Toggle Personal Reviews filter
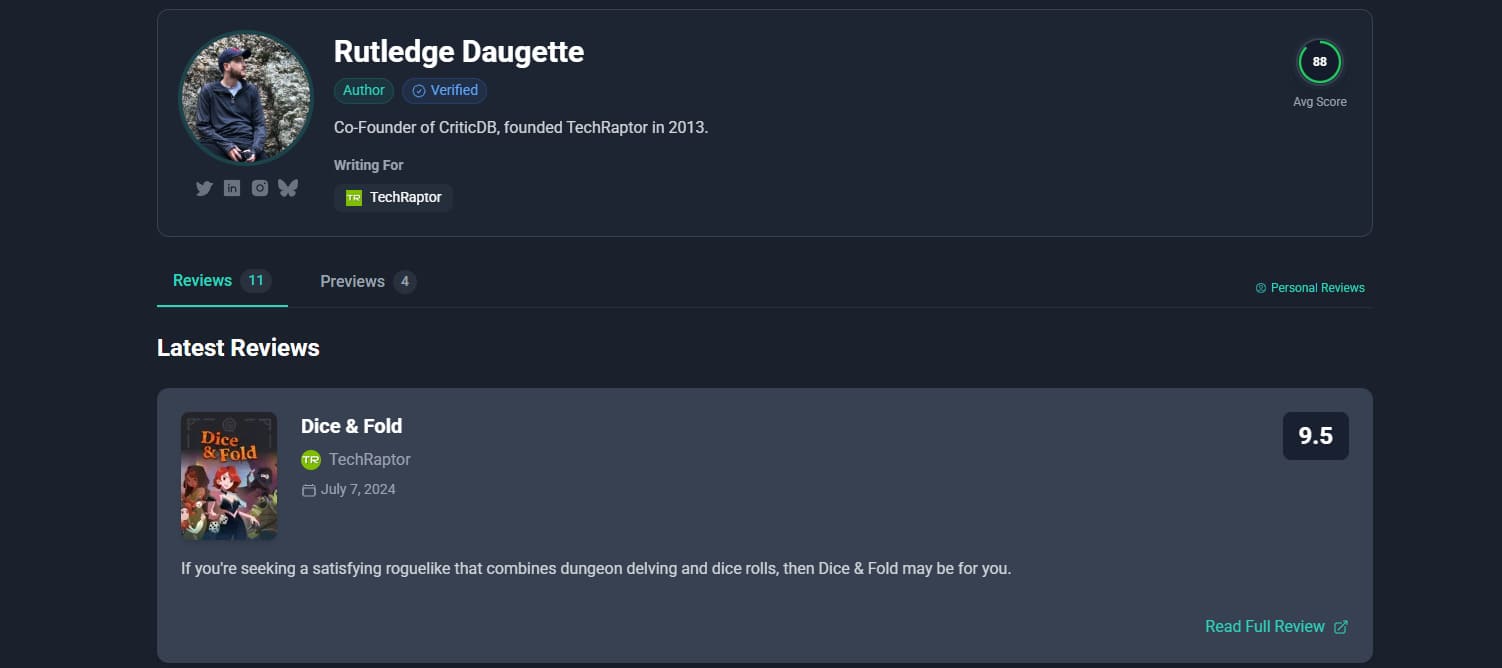This screenshot has height=668, width=1502. coord(1310,288)
